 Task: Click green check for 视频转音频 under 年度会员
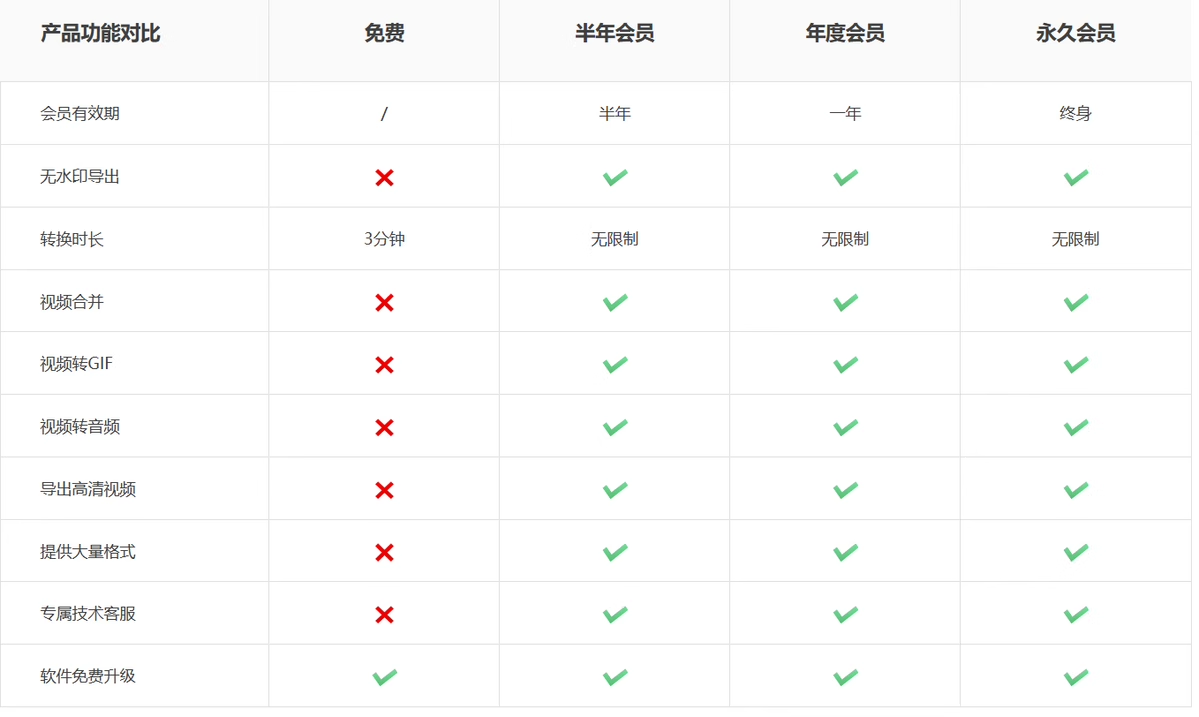tap(845, 427)
